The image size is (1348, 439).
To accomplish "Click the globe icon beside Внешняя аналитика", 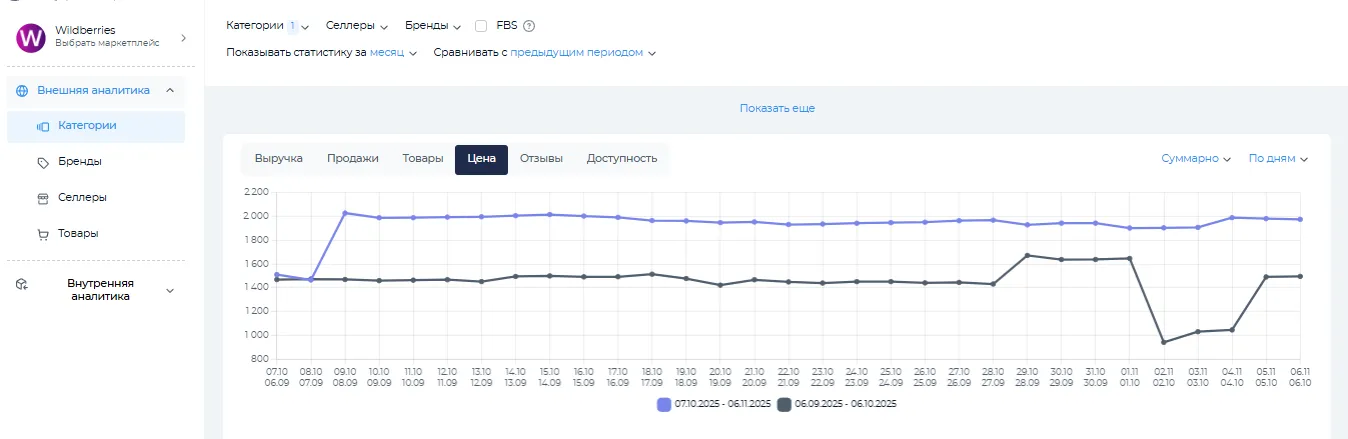I will pos(22,90).
